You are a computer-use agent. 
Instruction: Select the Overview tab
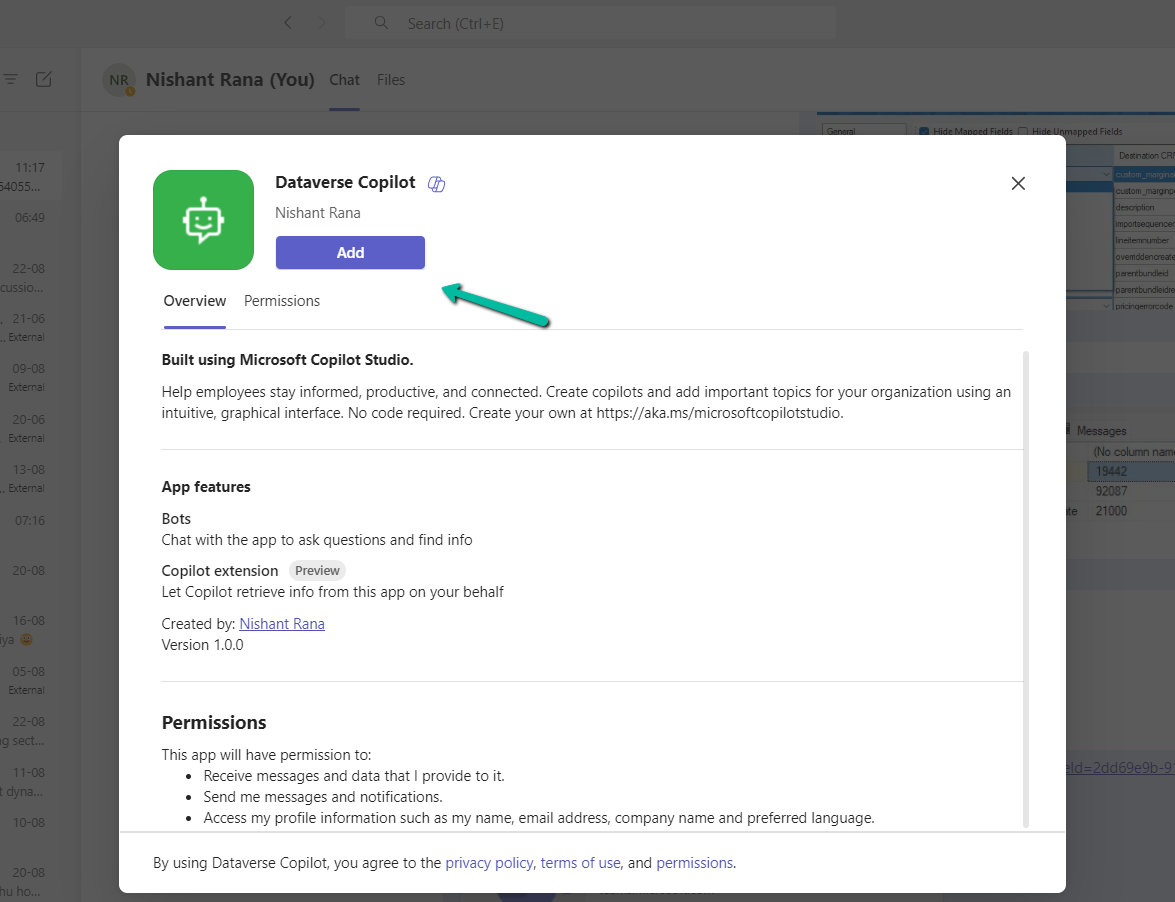click(x=194, y=301)
